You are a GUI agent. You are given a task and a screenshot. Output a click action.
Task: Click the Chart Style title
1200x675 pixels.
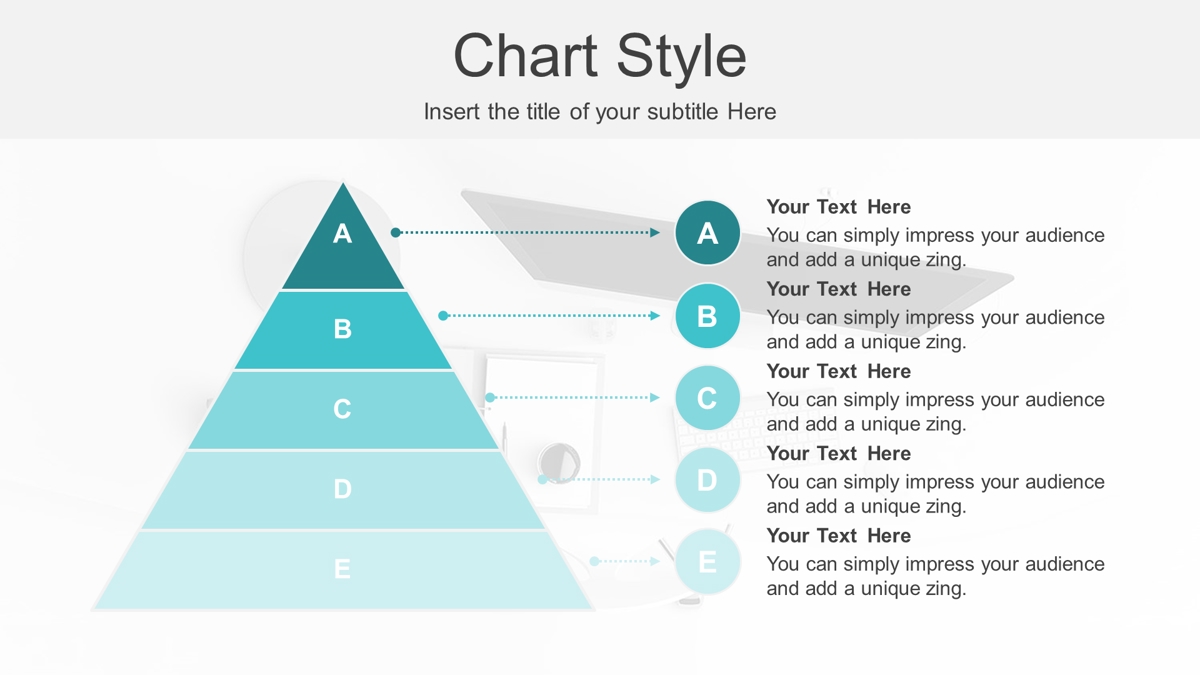coord(600,56)
